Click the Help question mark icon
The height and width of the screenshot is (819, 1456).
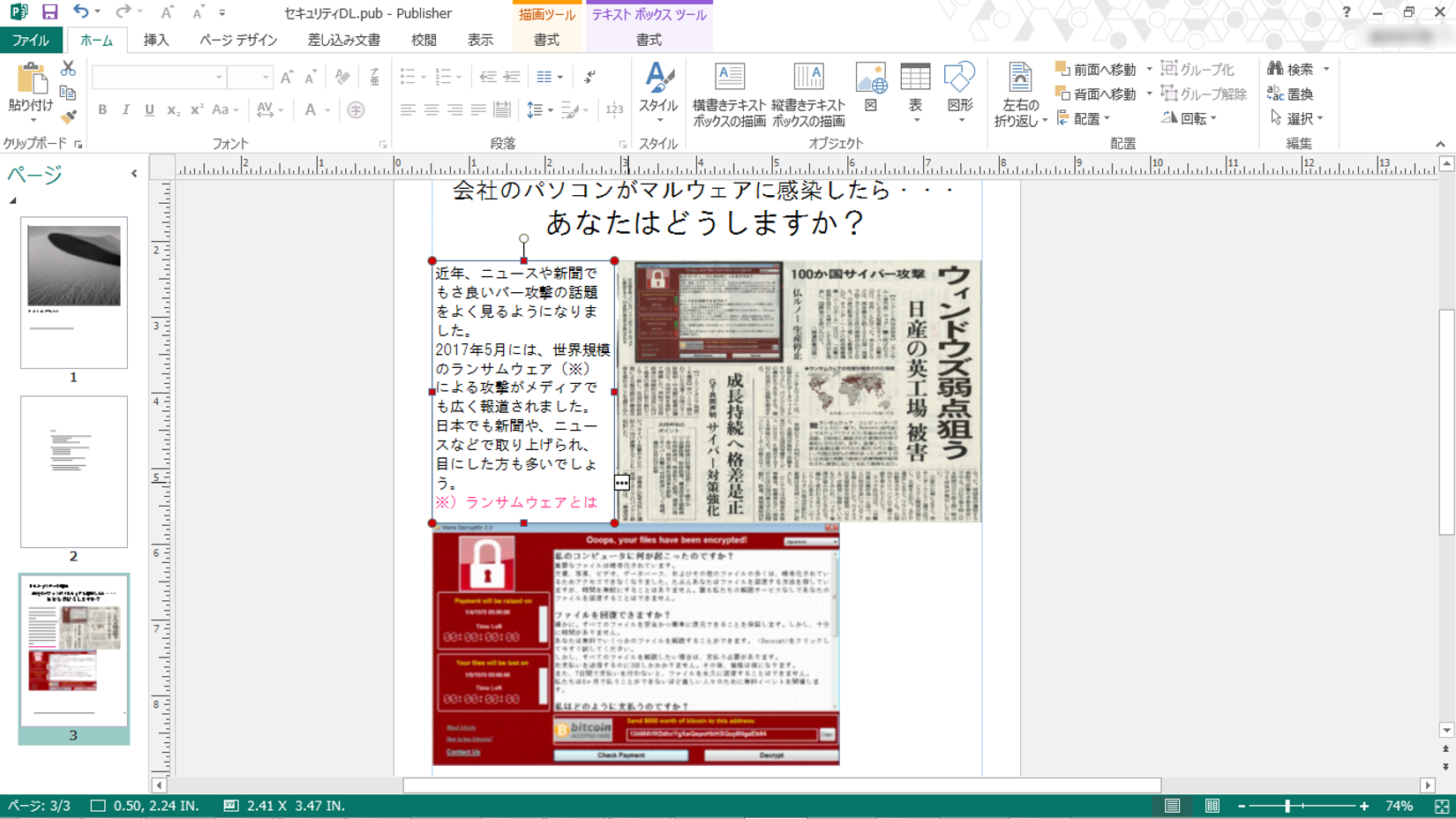(x=1346, y=12)
